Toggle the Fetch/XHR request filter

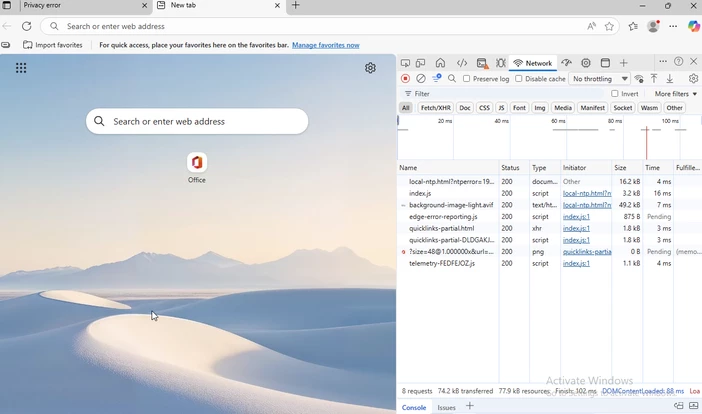coord(435,108)
